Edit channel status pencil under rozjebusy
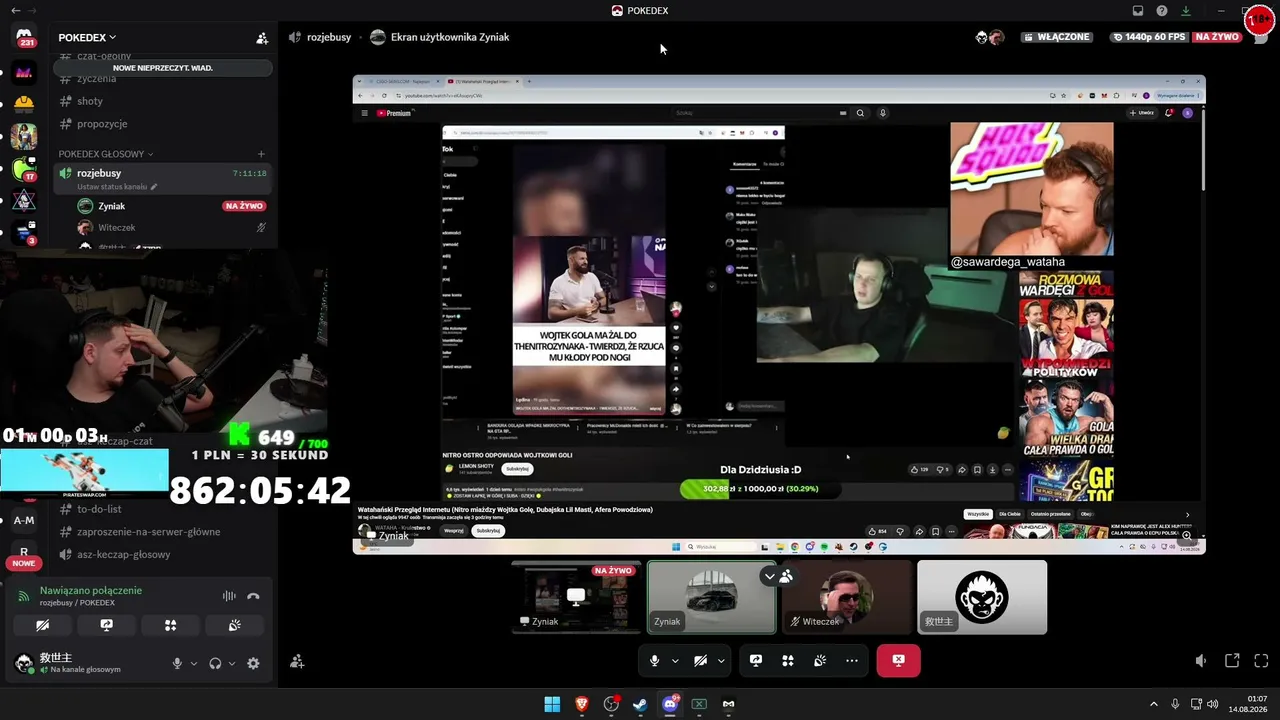This screenshot has width=1280, height=720. click(x=154, y=187)
